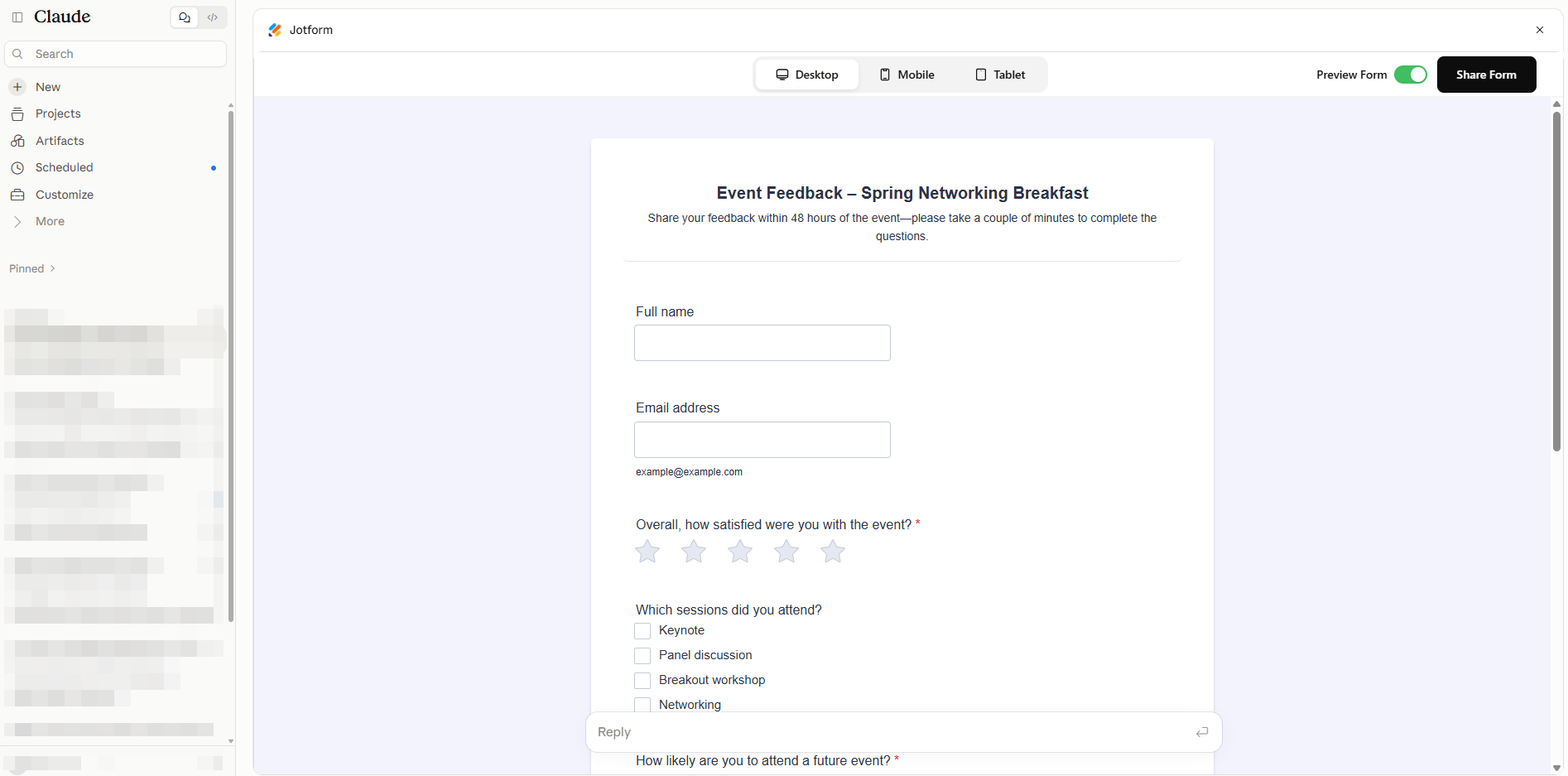The image size is (1568, 776).
Task: Check the Panel discussion box
Action: point(642,656)
